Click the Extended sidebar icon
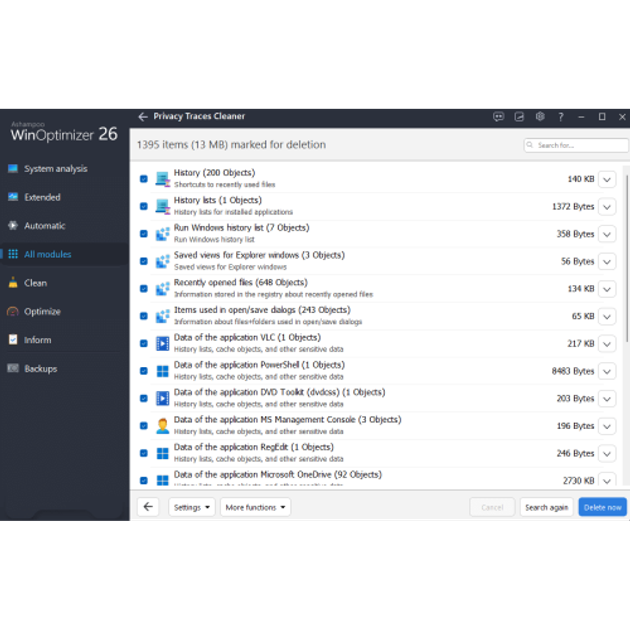This screenshot has height=630, width=630. pos(13,197)
